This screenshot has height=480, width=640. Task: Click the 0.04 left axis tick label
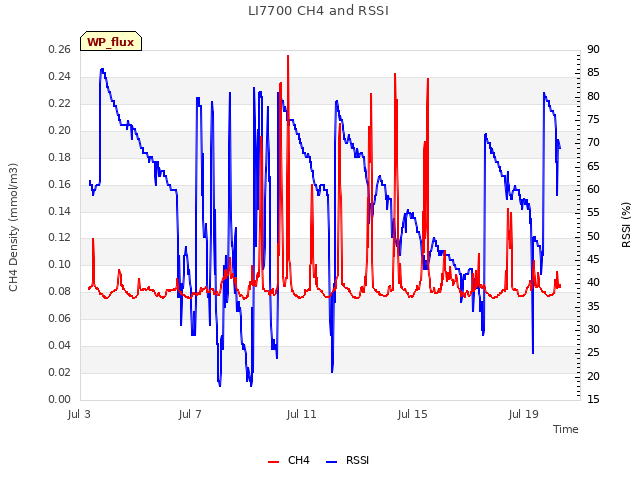point(60,345)
